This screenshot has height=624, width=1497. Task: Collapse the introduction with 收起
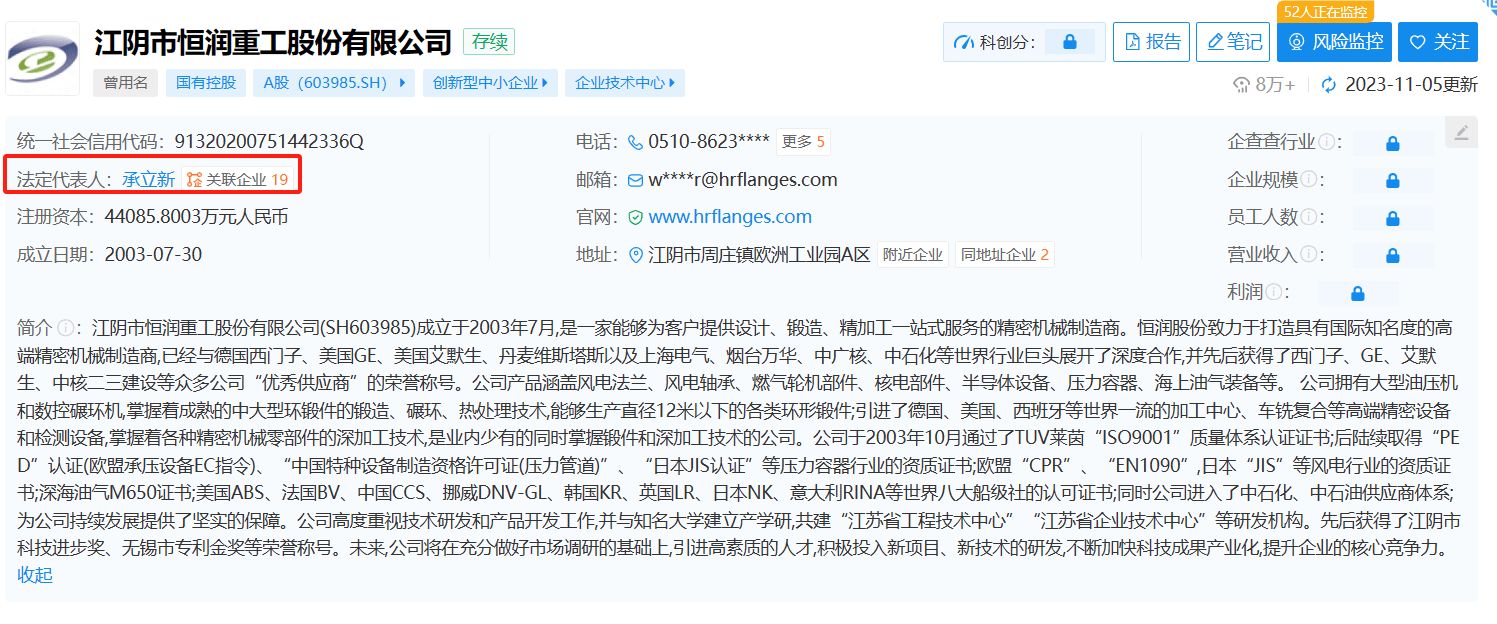point(35,575)
